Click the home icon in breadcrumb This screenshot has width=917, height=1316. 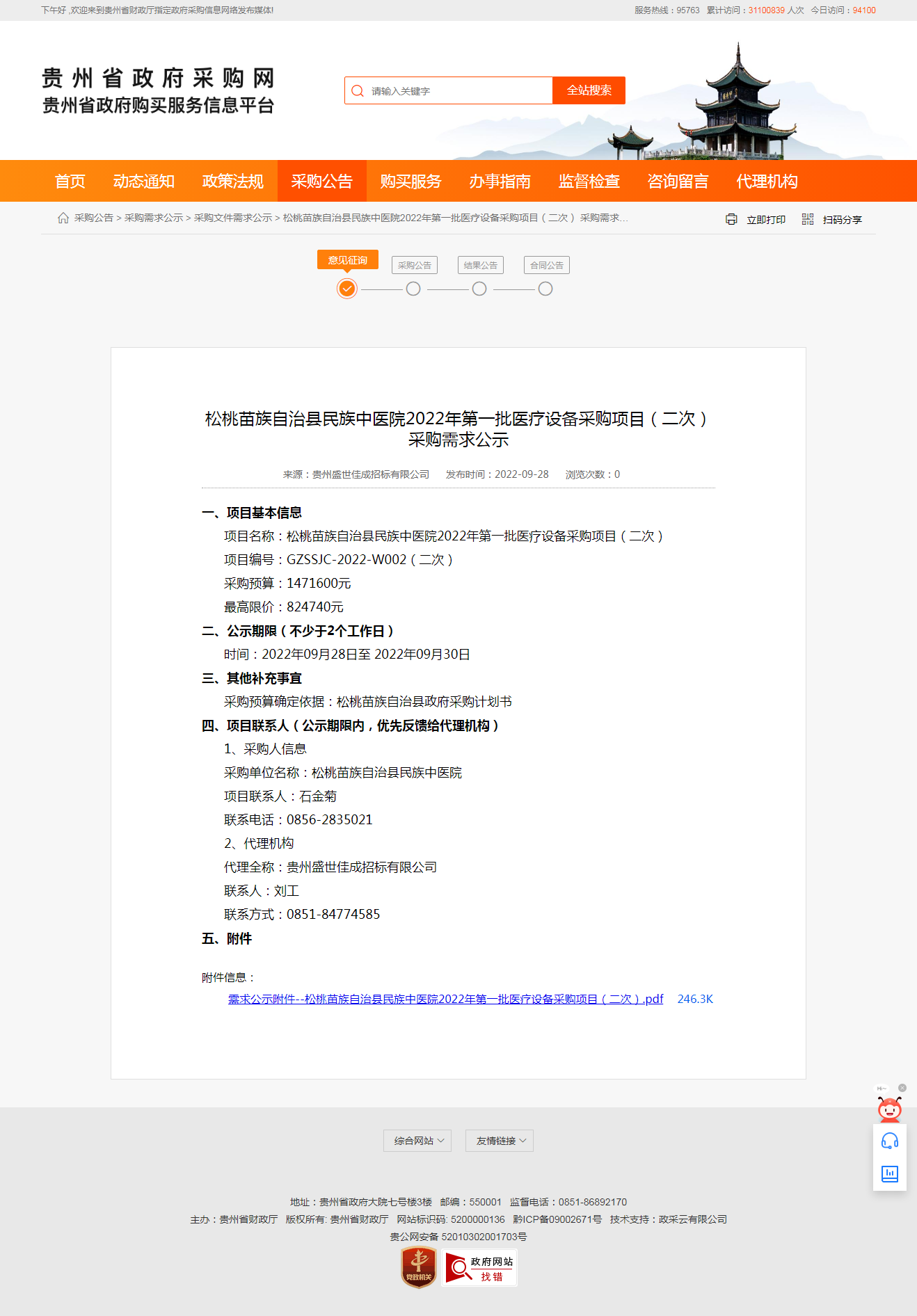point(63,218)
